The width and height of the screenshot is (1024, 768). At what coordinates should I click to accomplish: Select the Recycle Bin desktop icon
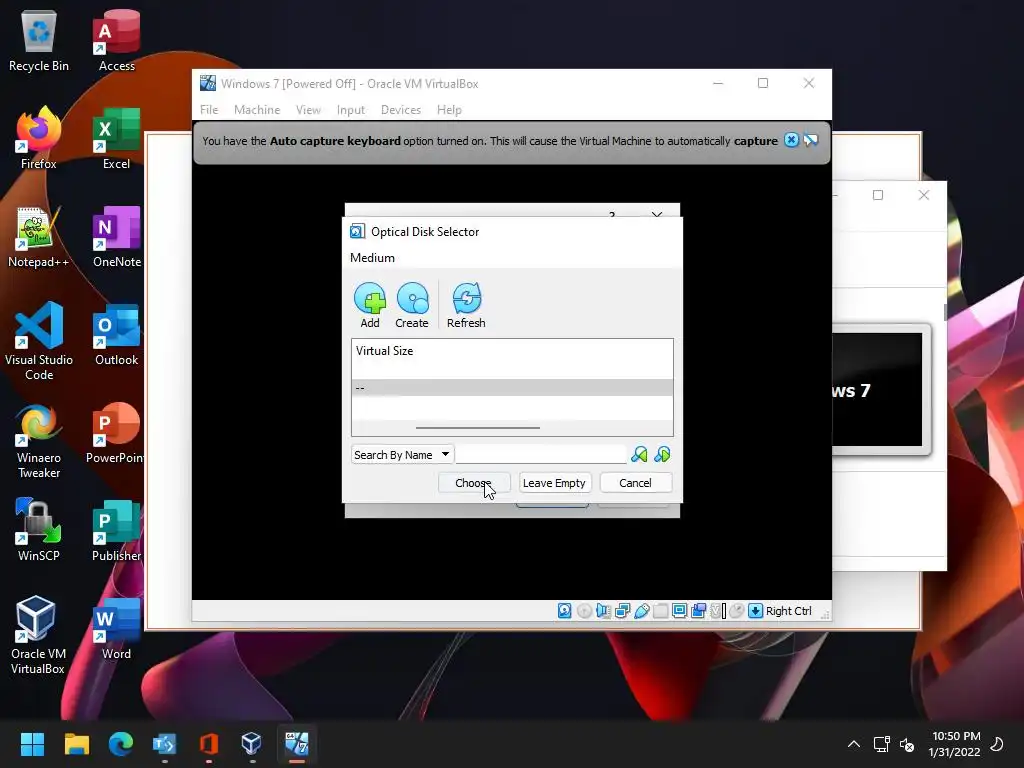point(39,40)
